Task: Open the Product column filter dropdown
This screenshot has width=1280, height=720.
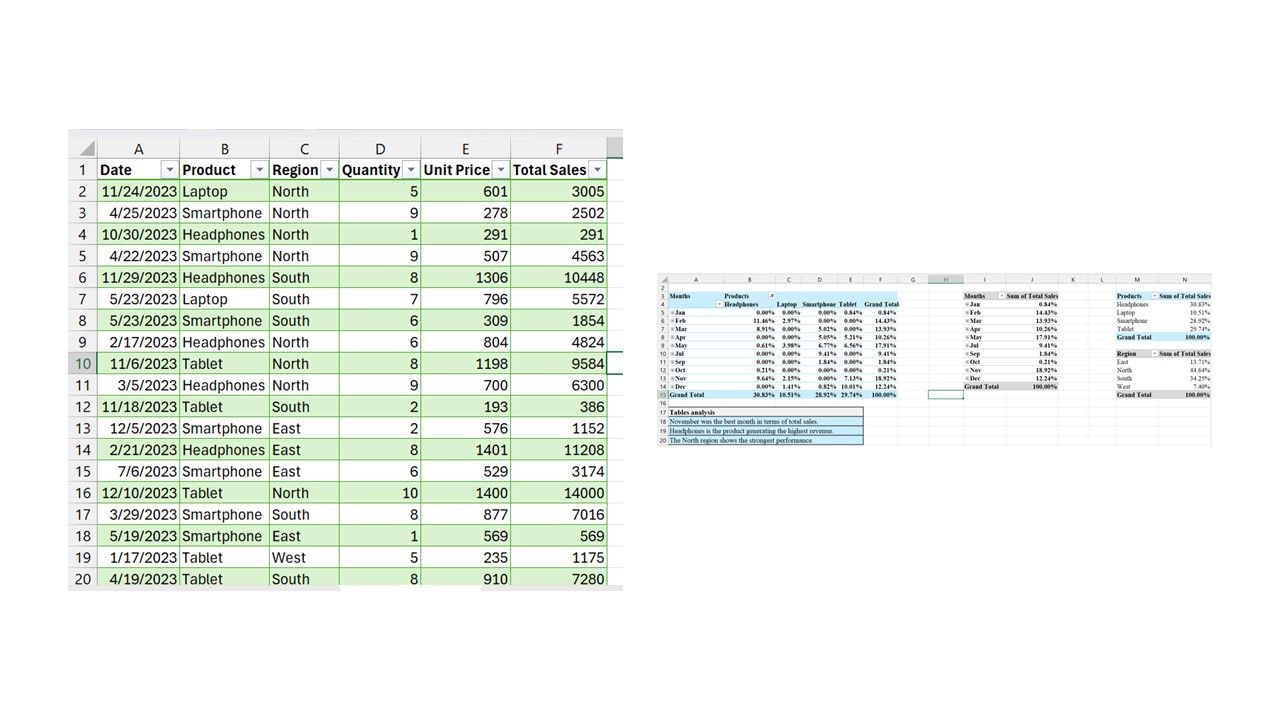Action: pyautogui.click(x=259, y=170)
